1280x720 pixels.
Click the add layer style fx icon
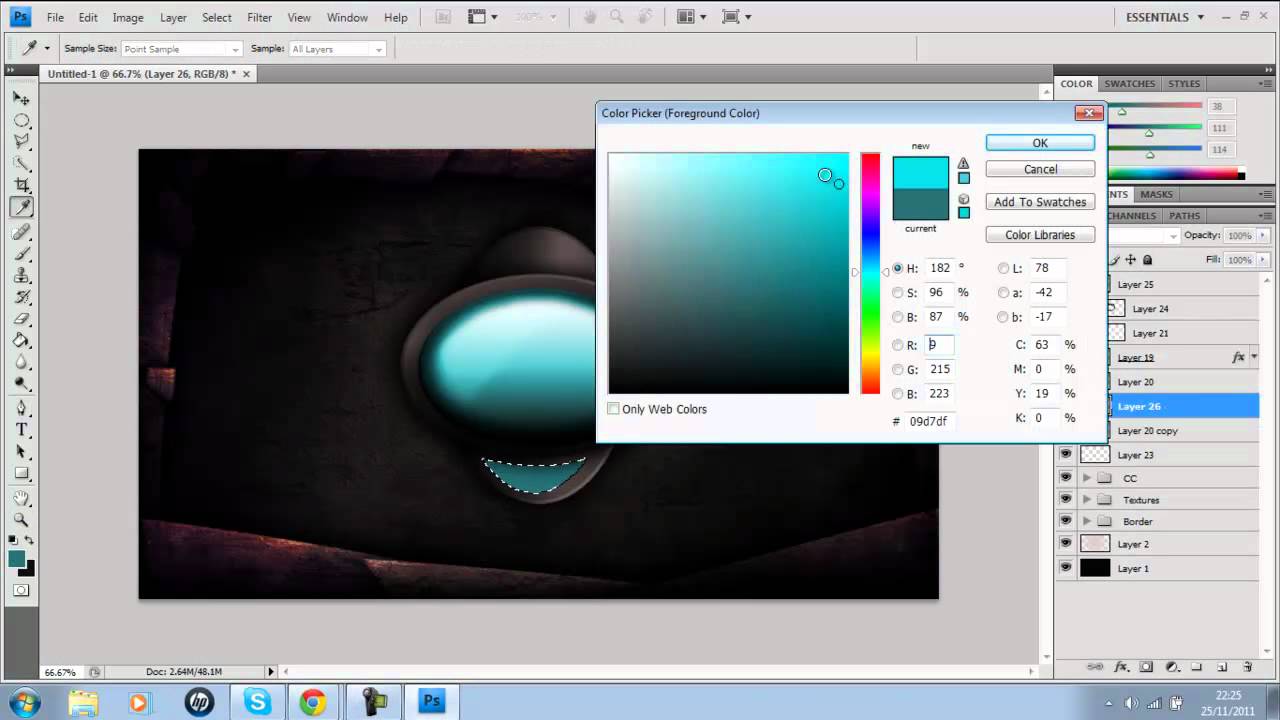[1121, 667]
